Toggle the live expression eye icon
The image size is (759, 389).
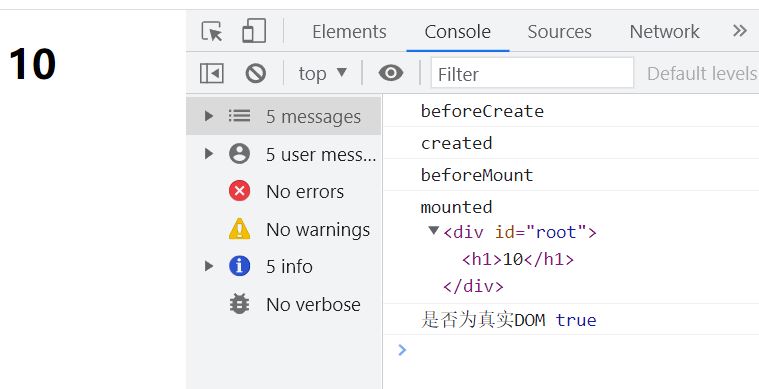click(391, 74)
